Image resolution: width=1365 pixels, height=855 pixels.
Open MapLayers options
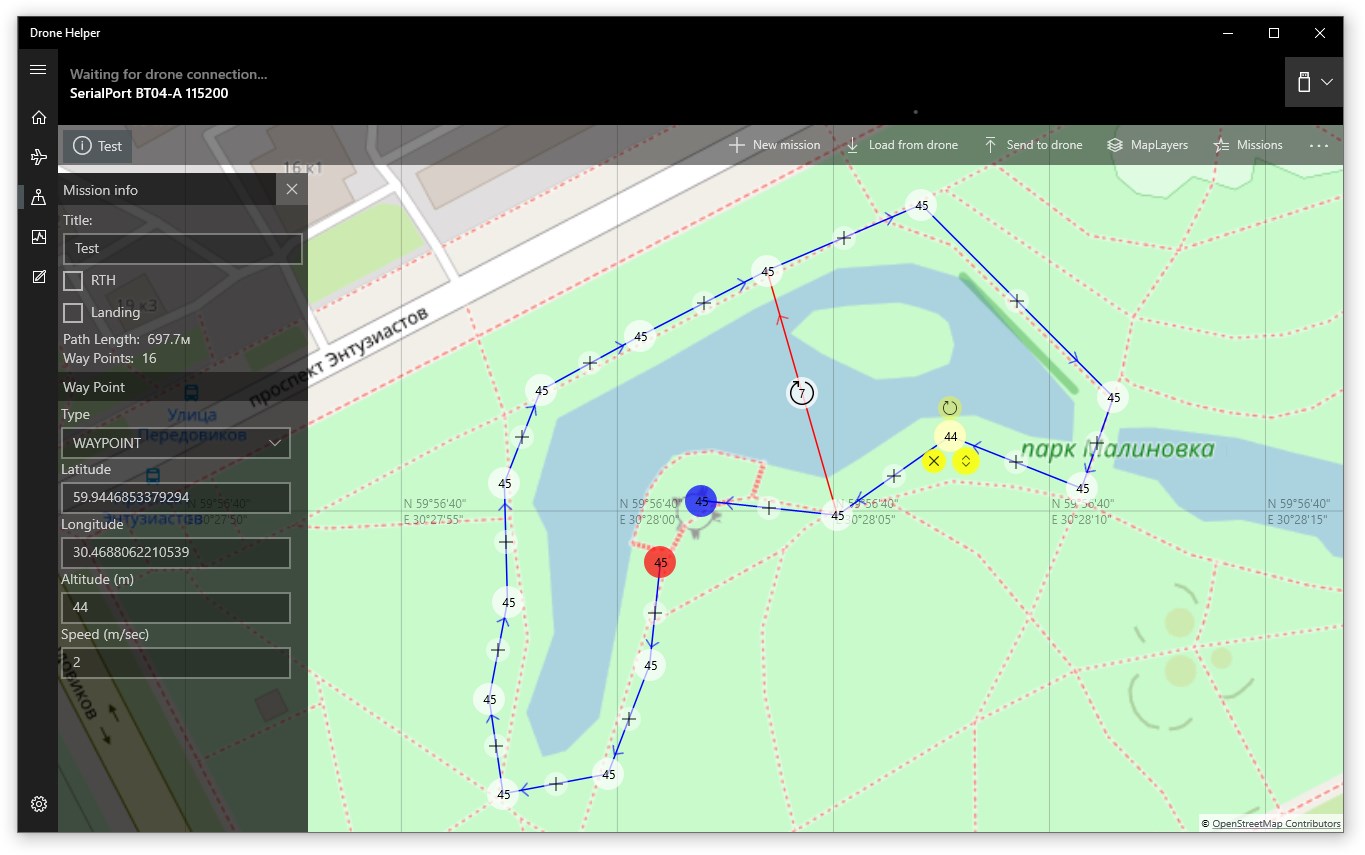1147,145
